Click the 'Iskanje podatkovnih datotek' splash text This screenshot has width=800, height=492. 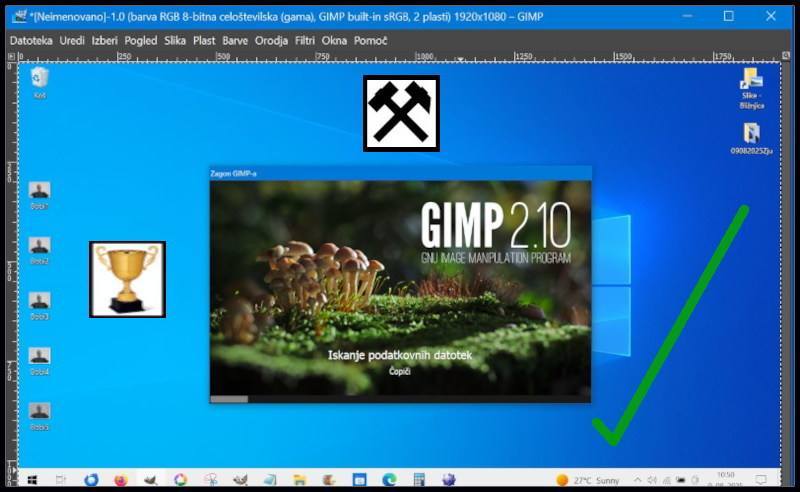[x=399, y=355]
